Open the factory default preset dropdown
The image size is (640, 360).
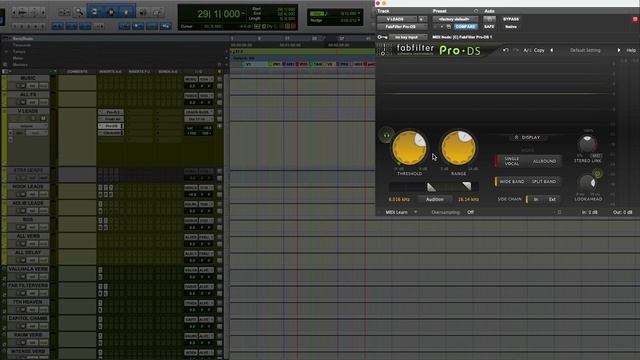pos(456,19)
